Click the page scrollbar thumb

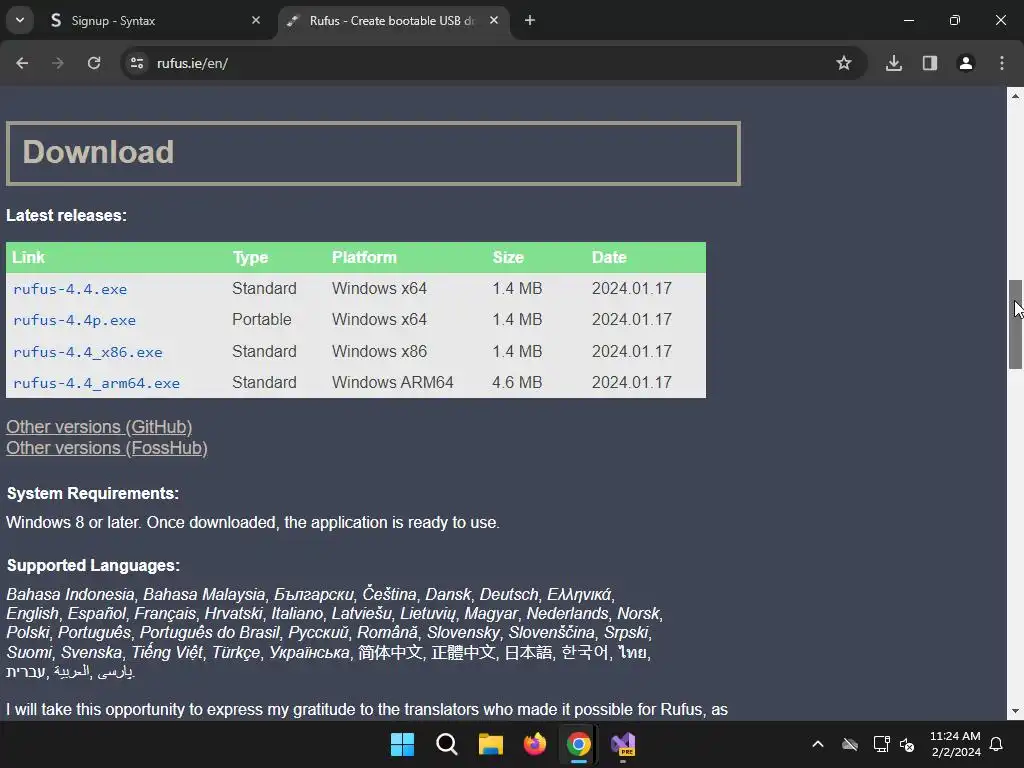[x=1015, y=324]
